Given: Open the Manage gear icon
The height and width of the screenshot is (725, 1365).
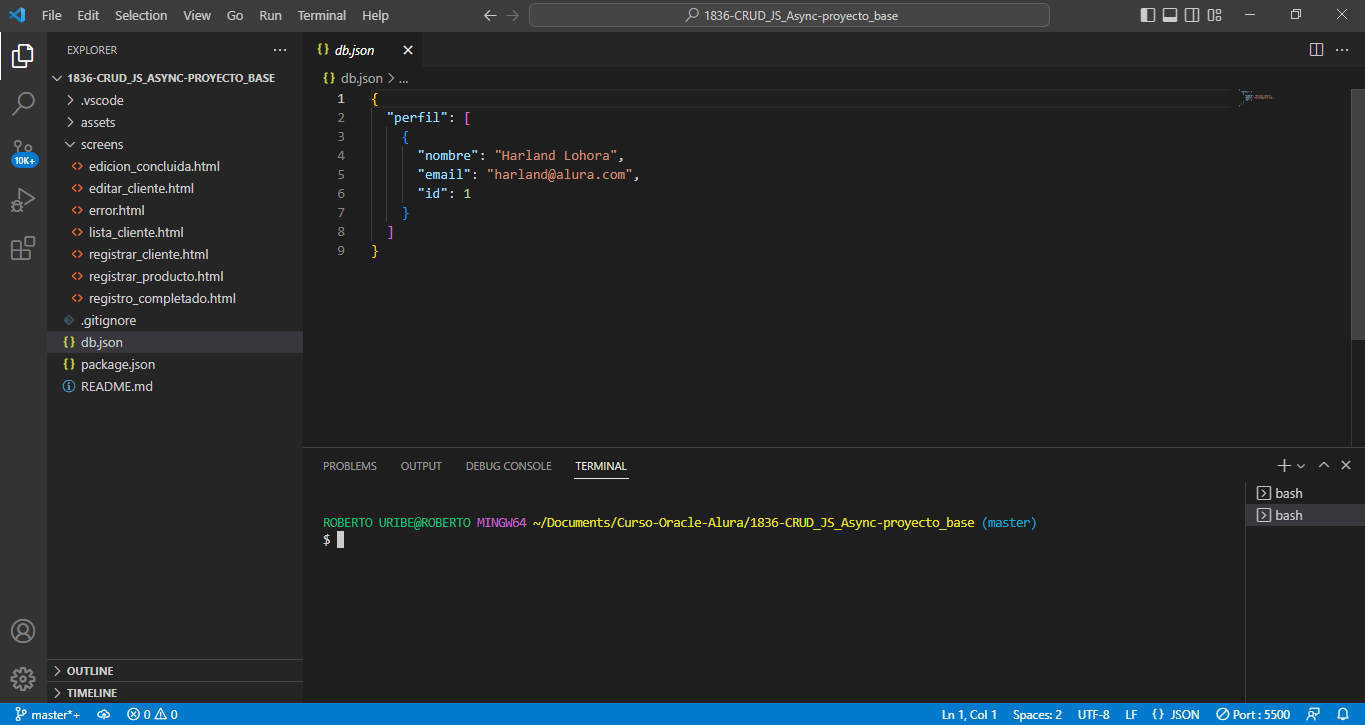Looking at the screenshot, I should [x=23, y=679].
